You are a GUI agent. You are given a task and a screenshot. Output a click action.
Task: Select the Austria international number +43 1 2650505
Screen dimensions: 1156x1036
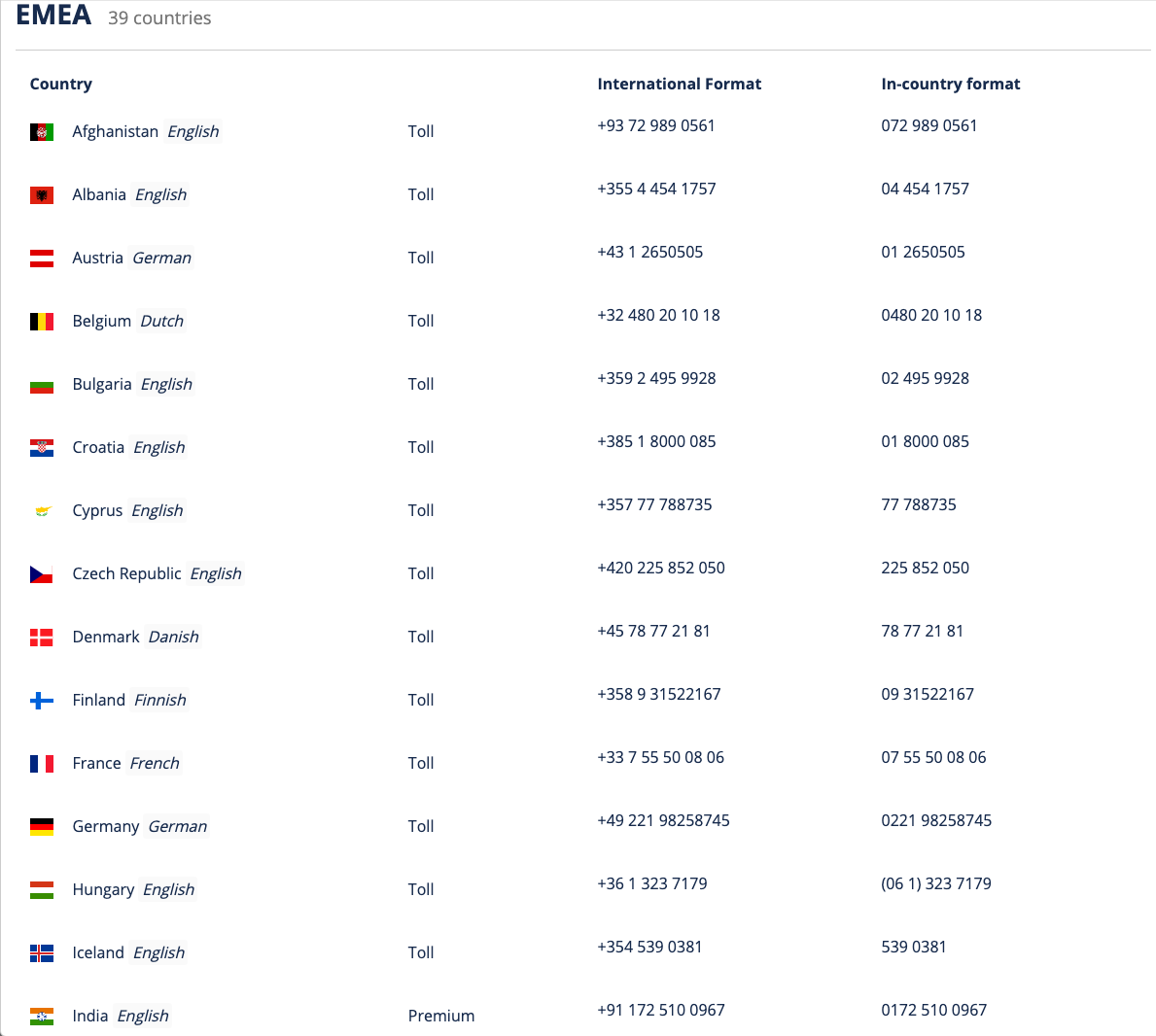(649, 252)
